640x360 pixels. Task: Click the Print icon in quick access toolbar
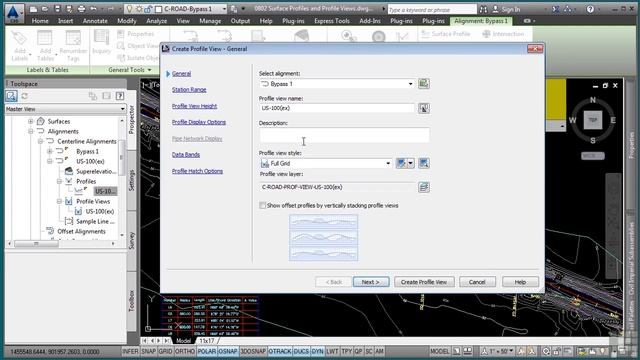tap(81, 9)
